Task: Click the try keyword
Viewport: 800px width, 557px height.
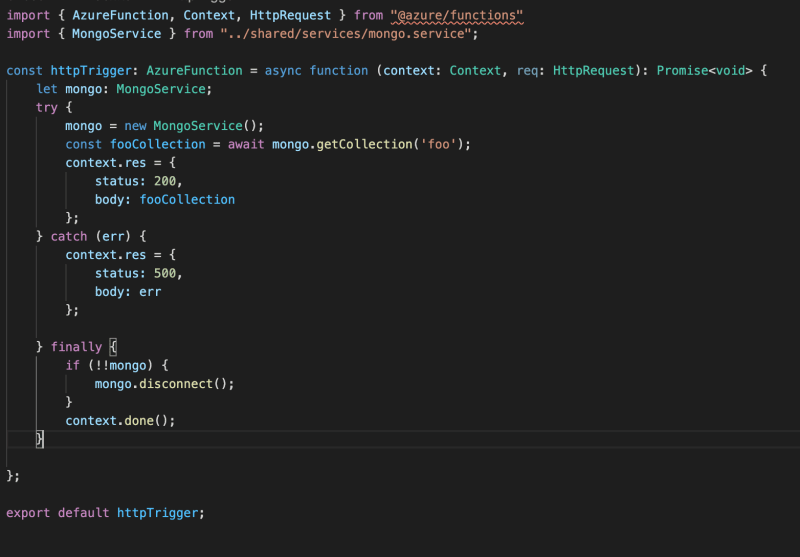Action: tap(46, 108)
